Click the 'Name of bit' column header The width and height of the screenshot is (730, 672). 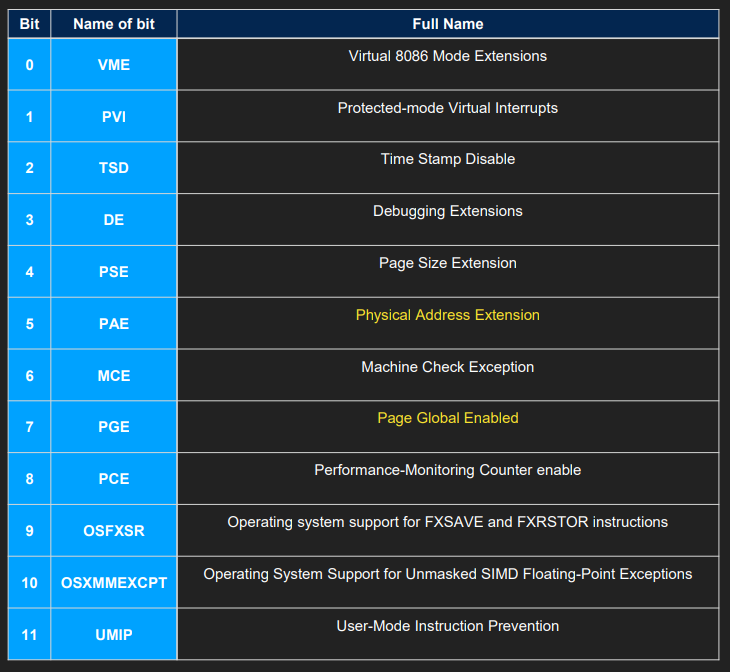(114, 24)
